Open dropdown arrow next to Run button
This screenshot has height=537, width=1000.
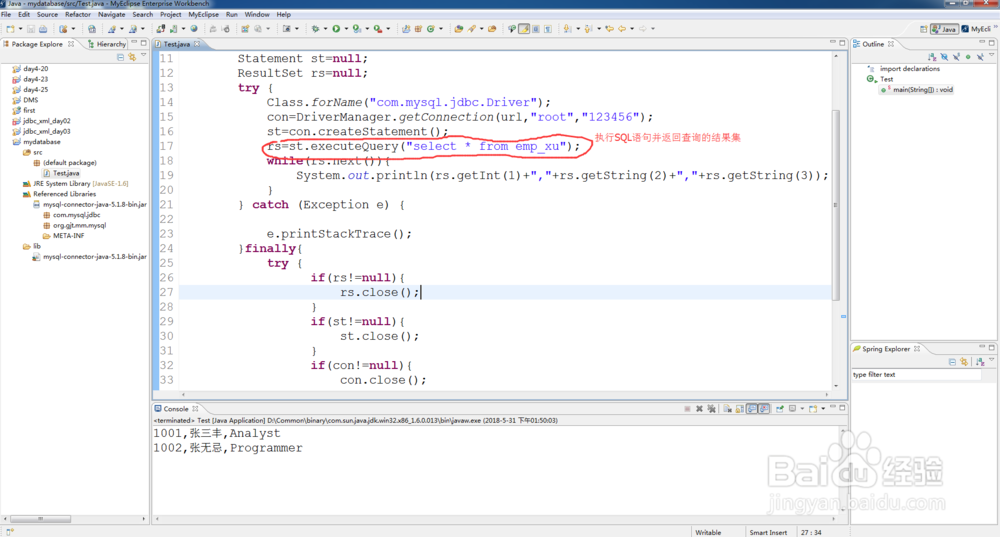coord(346,29)
